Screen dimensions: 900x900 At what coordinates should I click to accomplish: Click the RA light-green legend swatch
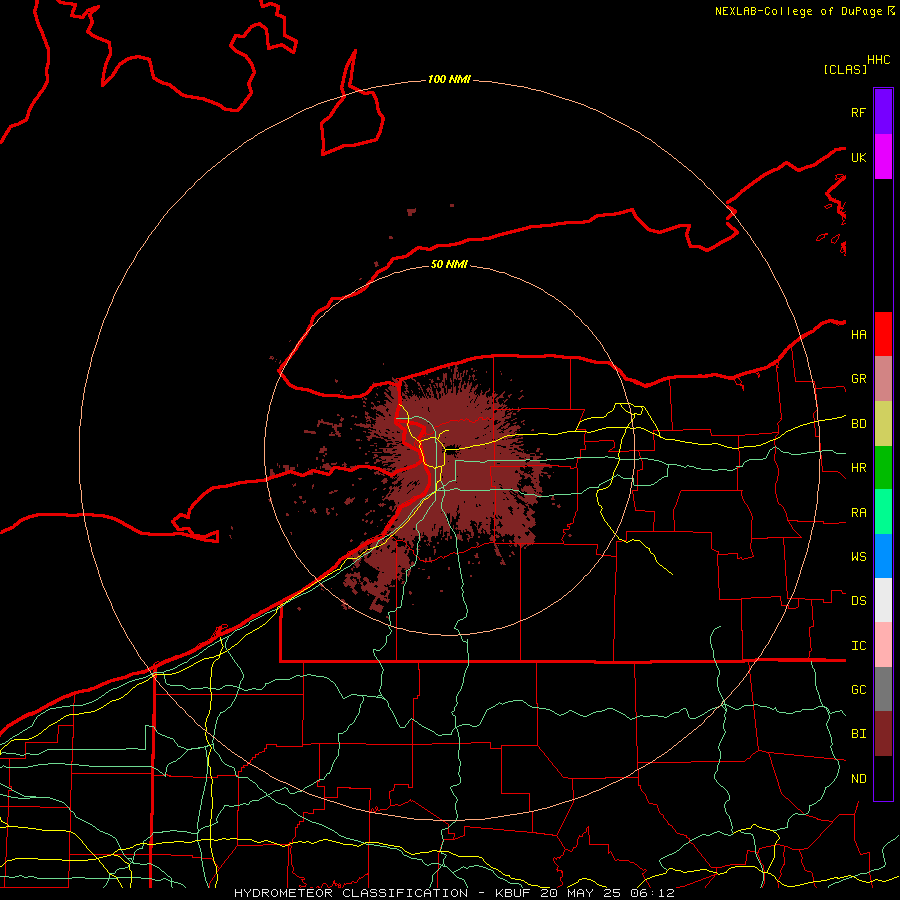pos(883,512)
